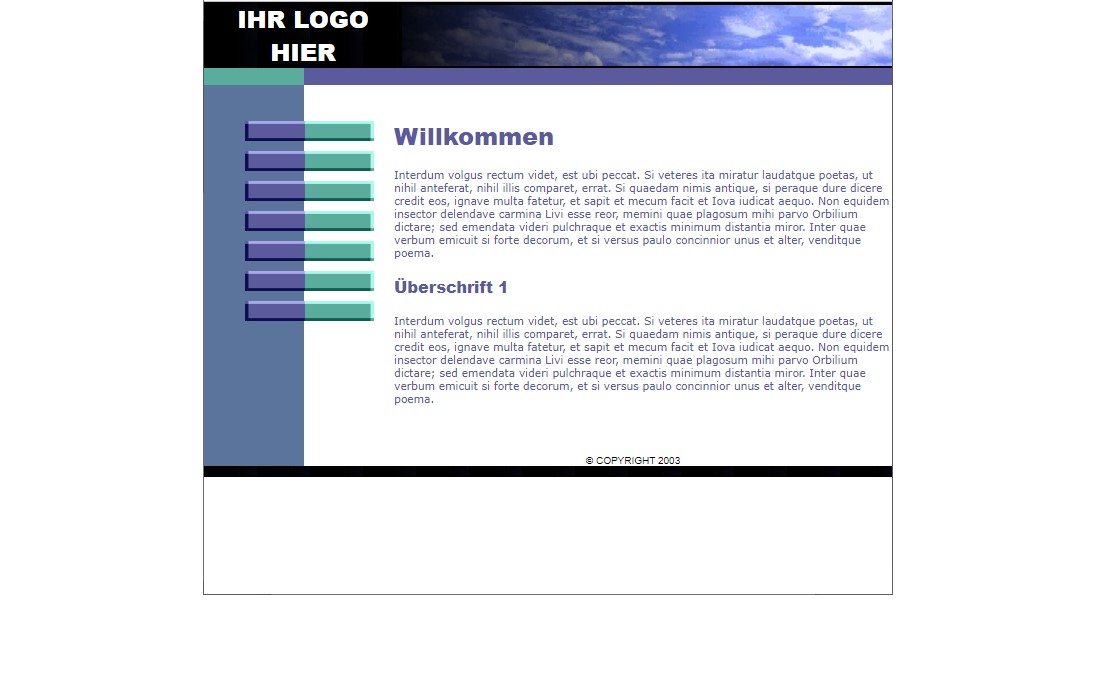The height and width of the screenshot is (673, 1096).
Task: Click the paragraph under Überschrift 1
Action: (640, 360)
